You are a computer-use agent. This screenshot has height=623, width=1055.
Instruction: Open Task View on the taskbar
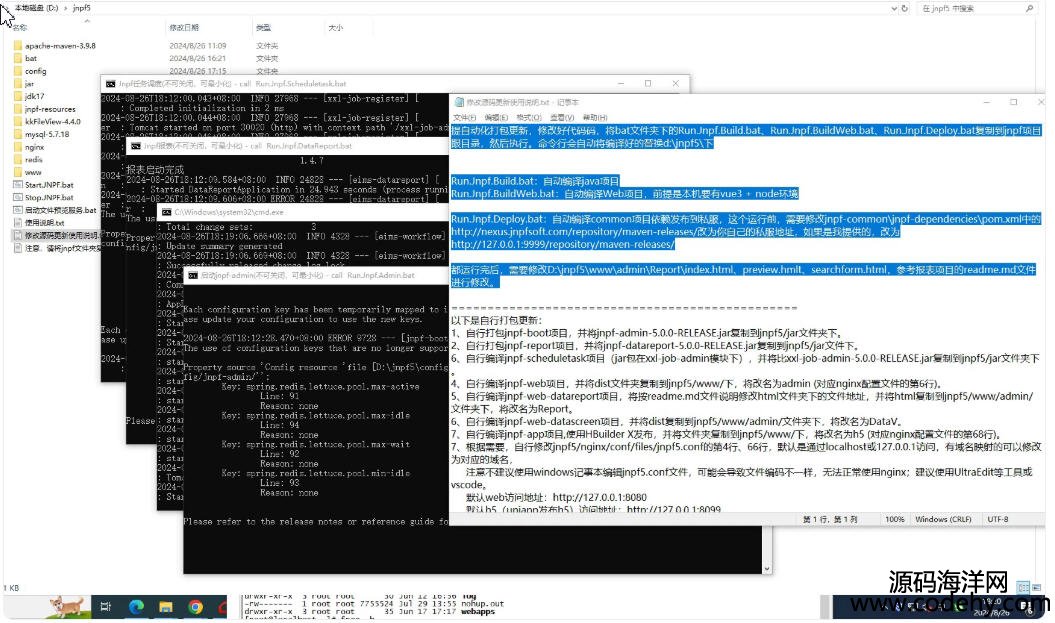[x=106, y=607]
